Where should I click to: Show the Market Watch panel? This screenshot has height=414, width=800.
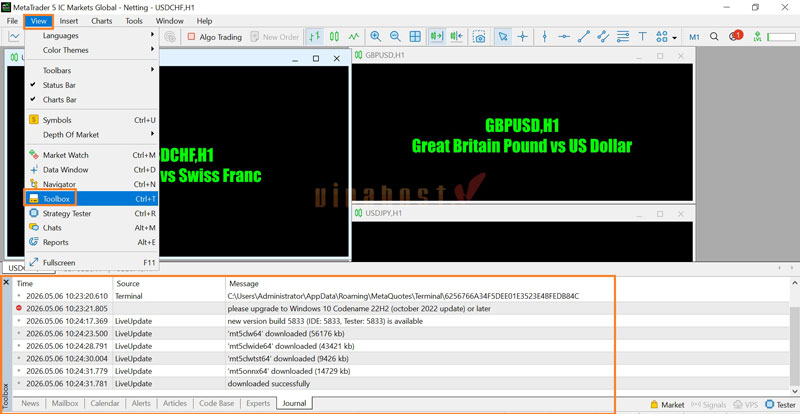coord(92,155)
